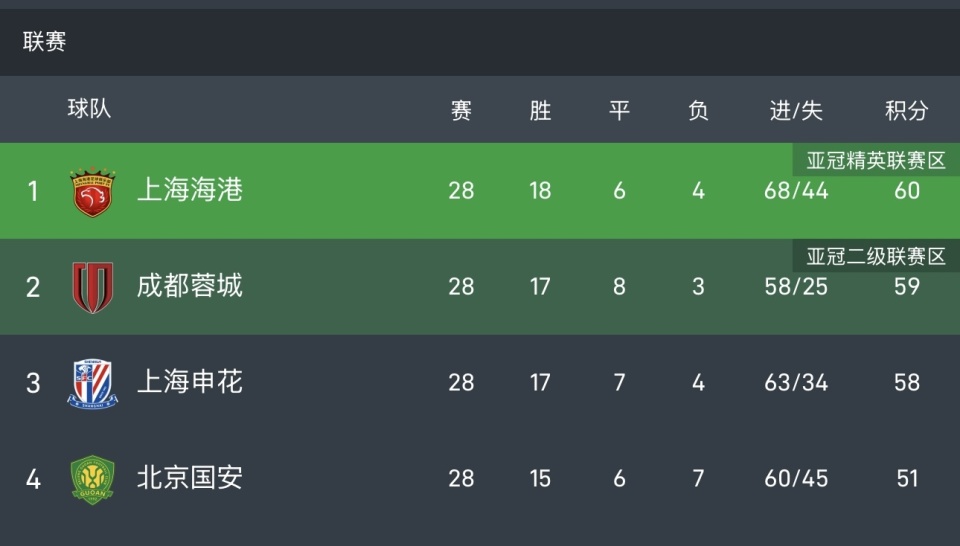The height and width of the screenshot is (546, 960).
Task: Click the 上海申花 team crest icon
Action: (x=92, y=383)
